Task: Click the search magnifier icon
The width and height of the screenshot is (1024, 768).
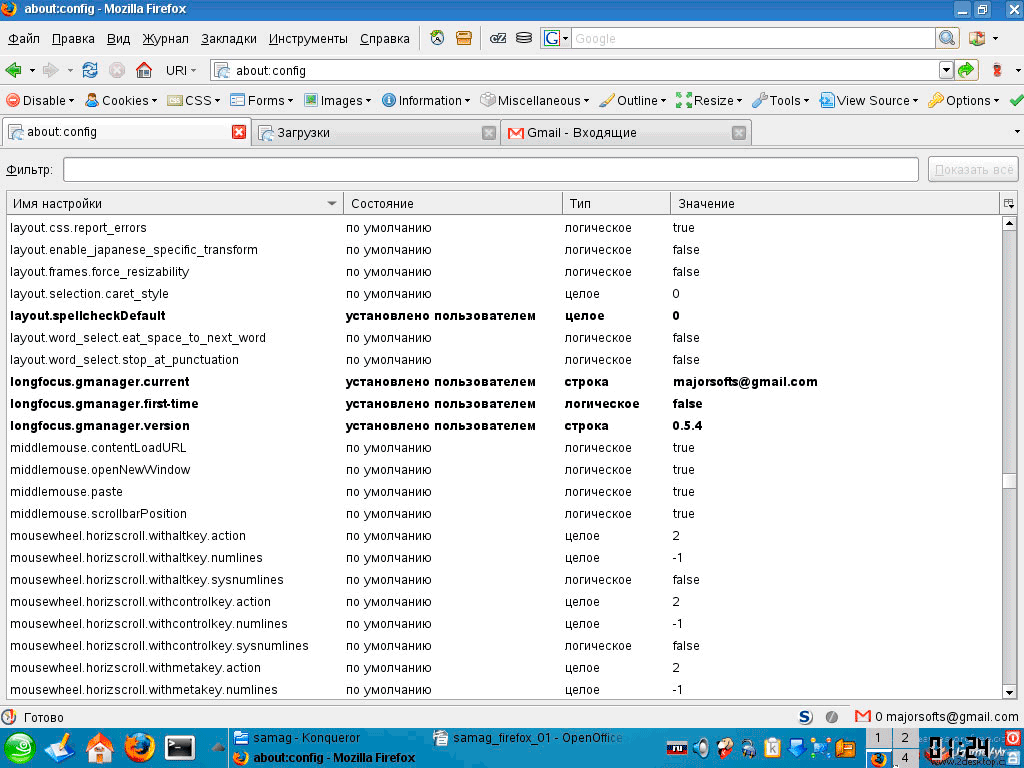Action: [x=947, y=38]
